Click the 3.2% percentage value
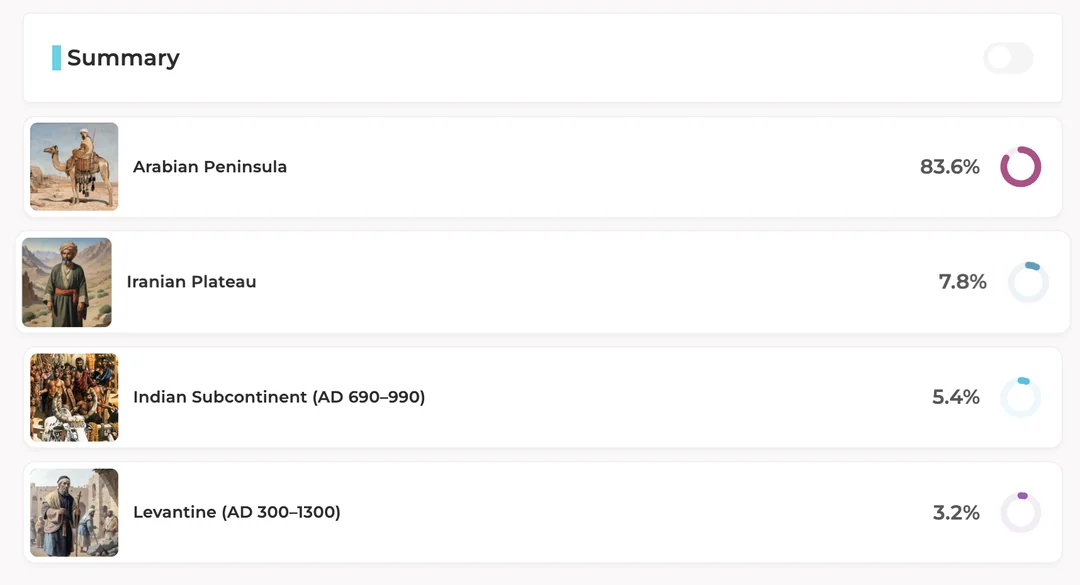Screen dimensions: 1080x585 click(955, 512)
